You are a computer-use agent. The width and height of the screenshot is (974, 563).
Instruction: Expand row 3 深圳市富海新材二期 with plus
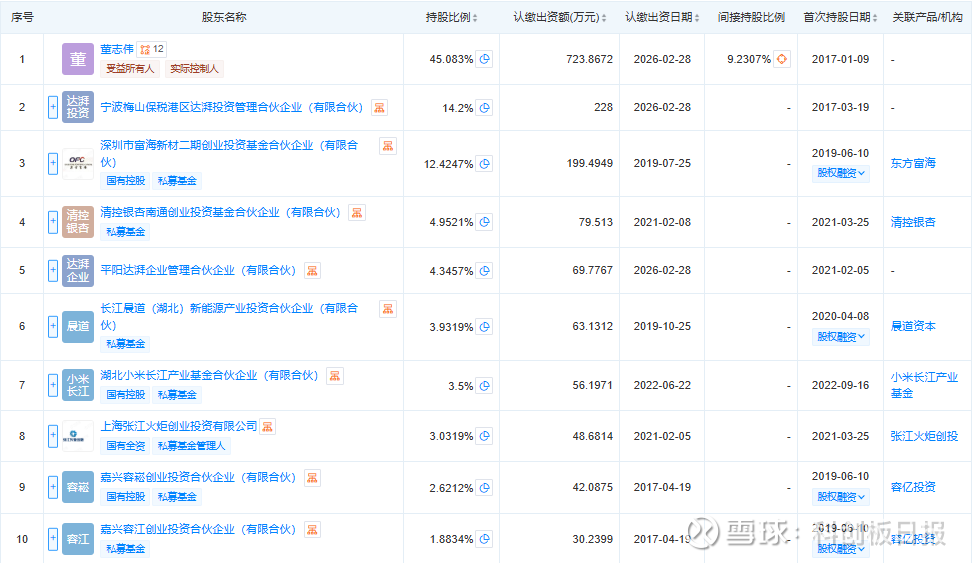click(53, 163)
